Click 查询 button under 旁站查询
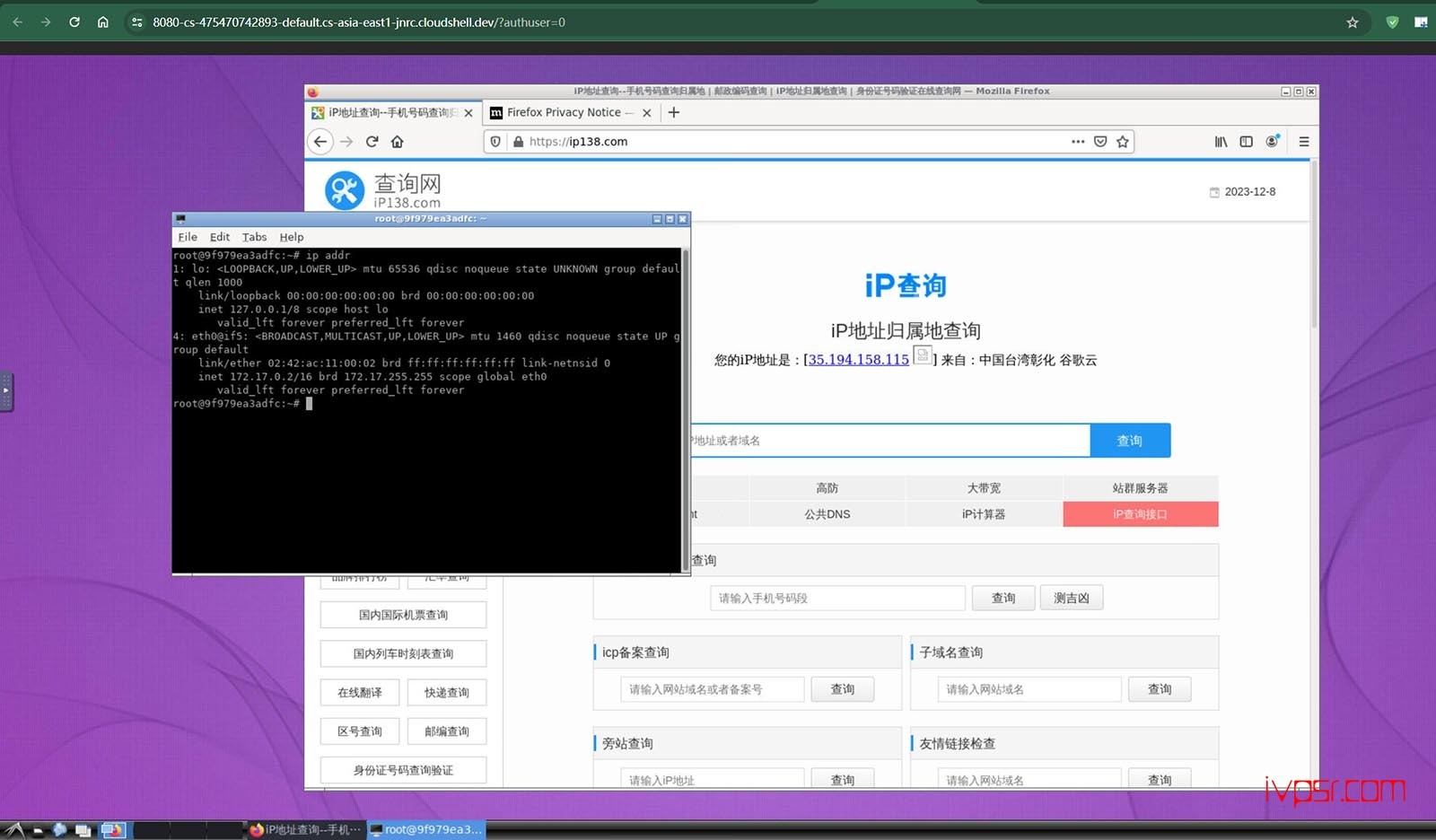The image size is (1436, 840). [x=843, y=779]
